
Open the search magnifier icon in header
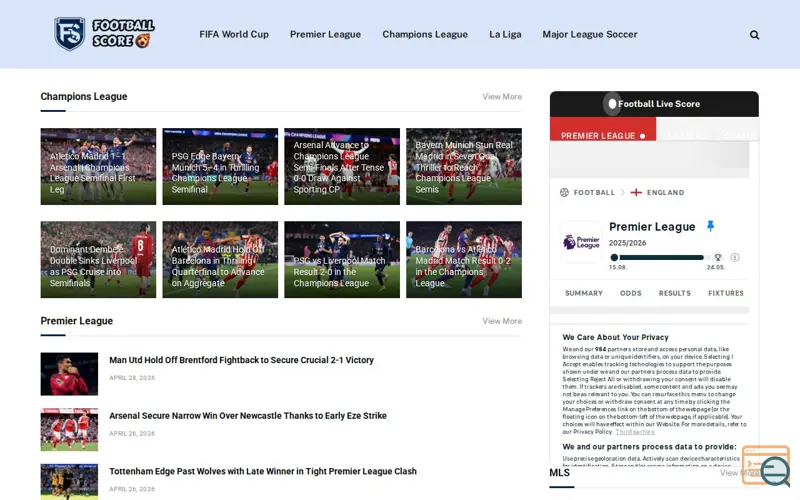[754, 35]
